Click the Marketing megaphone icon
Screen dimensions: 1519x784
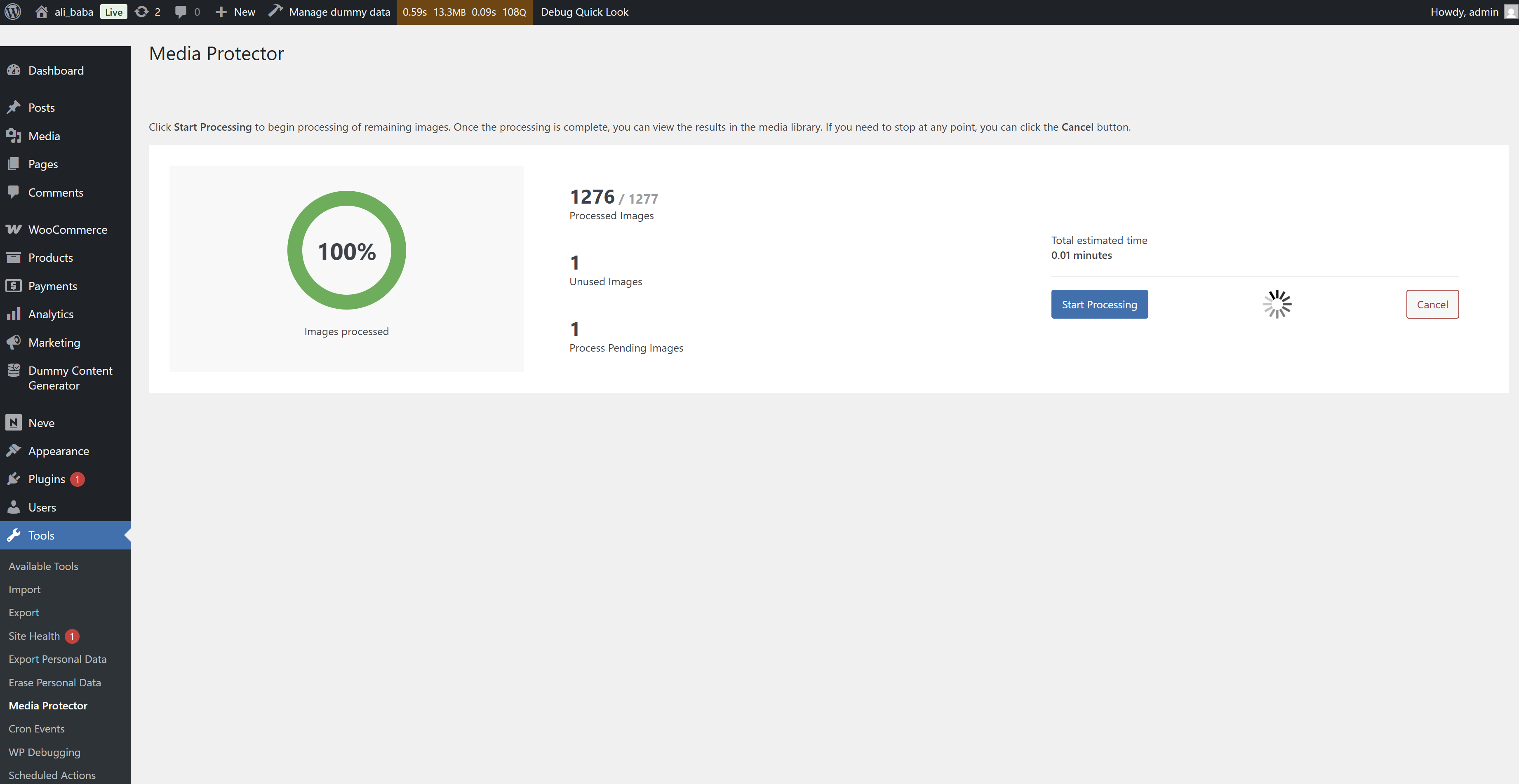click(x=14, y=343)
